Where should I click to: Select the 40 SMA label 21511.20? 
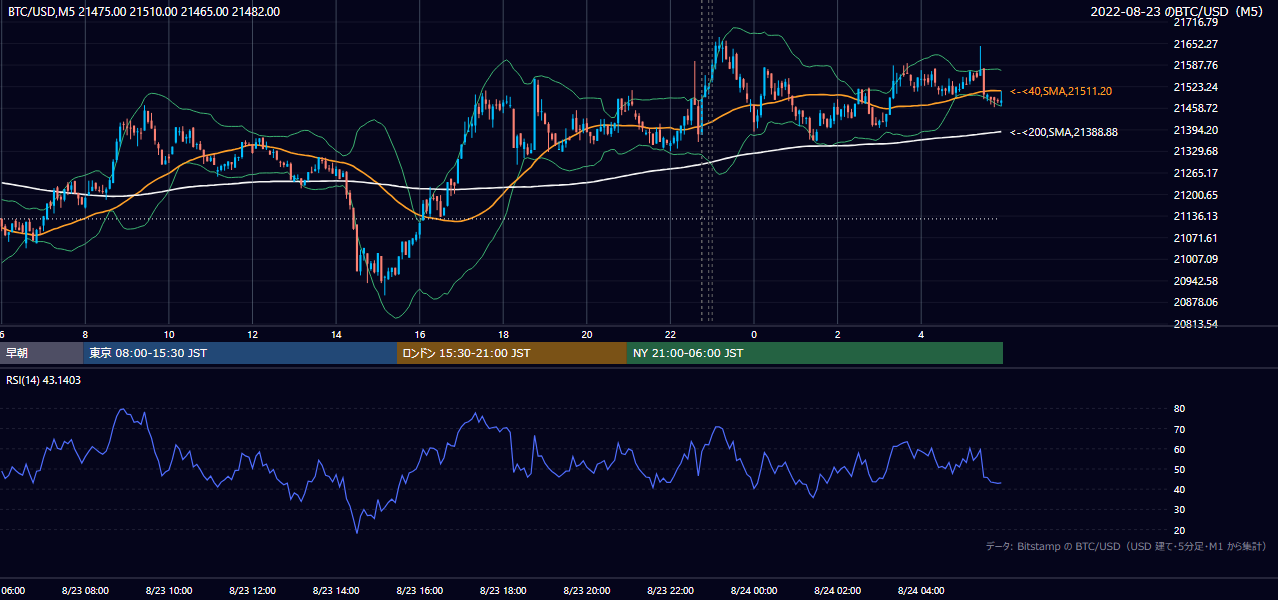[x=1061, y=91]
